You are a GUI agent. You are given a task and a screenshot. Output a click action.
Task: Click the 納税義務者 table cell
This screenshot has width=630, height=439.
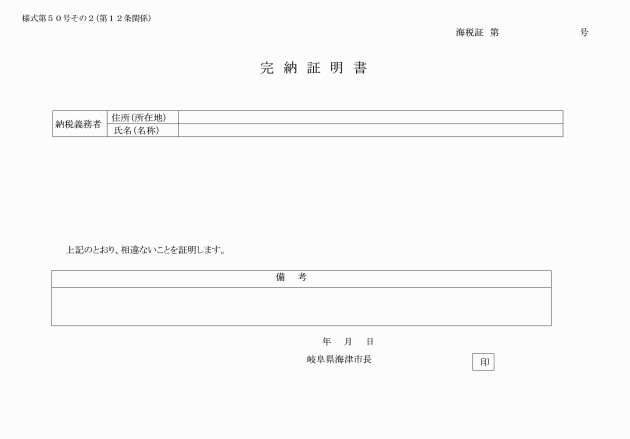pos(80,124)
